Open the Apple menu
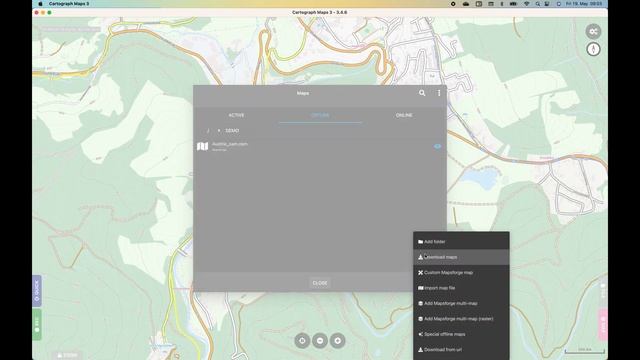The width and height of the screenshot is (640, 360). tap(40, 4)
